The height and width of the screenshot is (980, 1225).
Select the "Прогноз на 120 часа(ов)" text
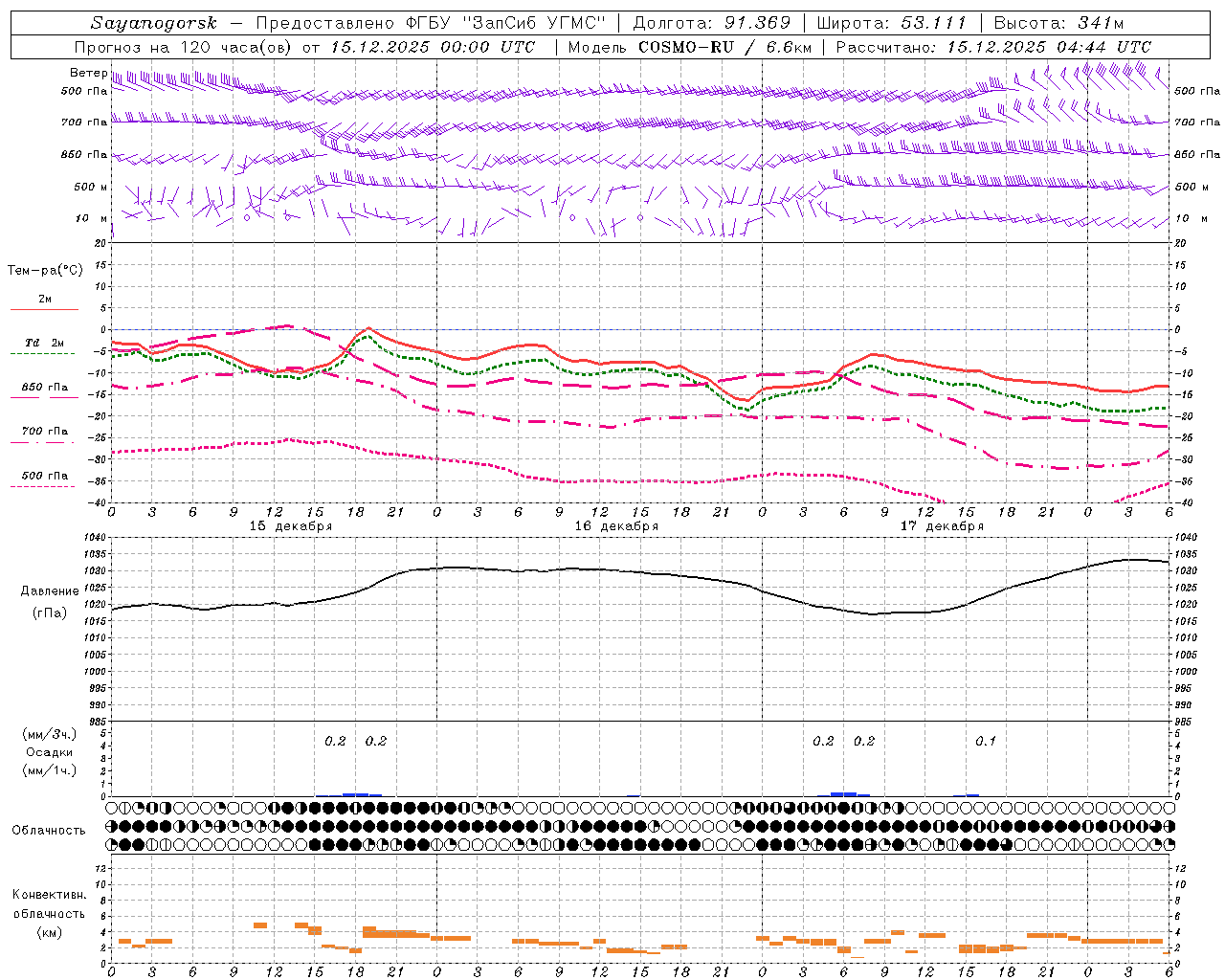tap(185, 47)
